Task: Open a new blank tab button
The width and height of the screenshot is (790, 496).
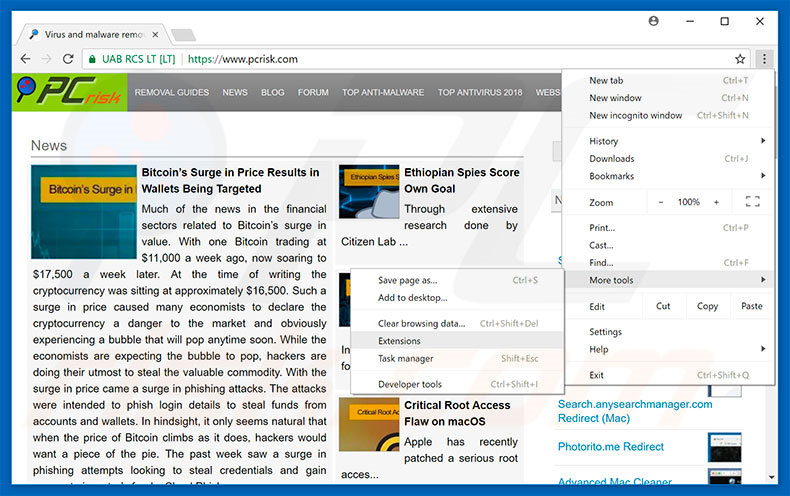Action: tap(183, 35)
